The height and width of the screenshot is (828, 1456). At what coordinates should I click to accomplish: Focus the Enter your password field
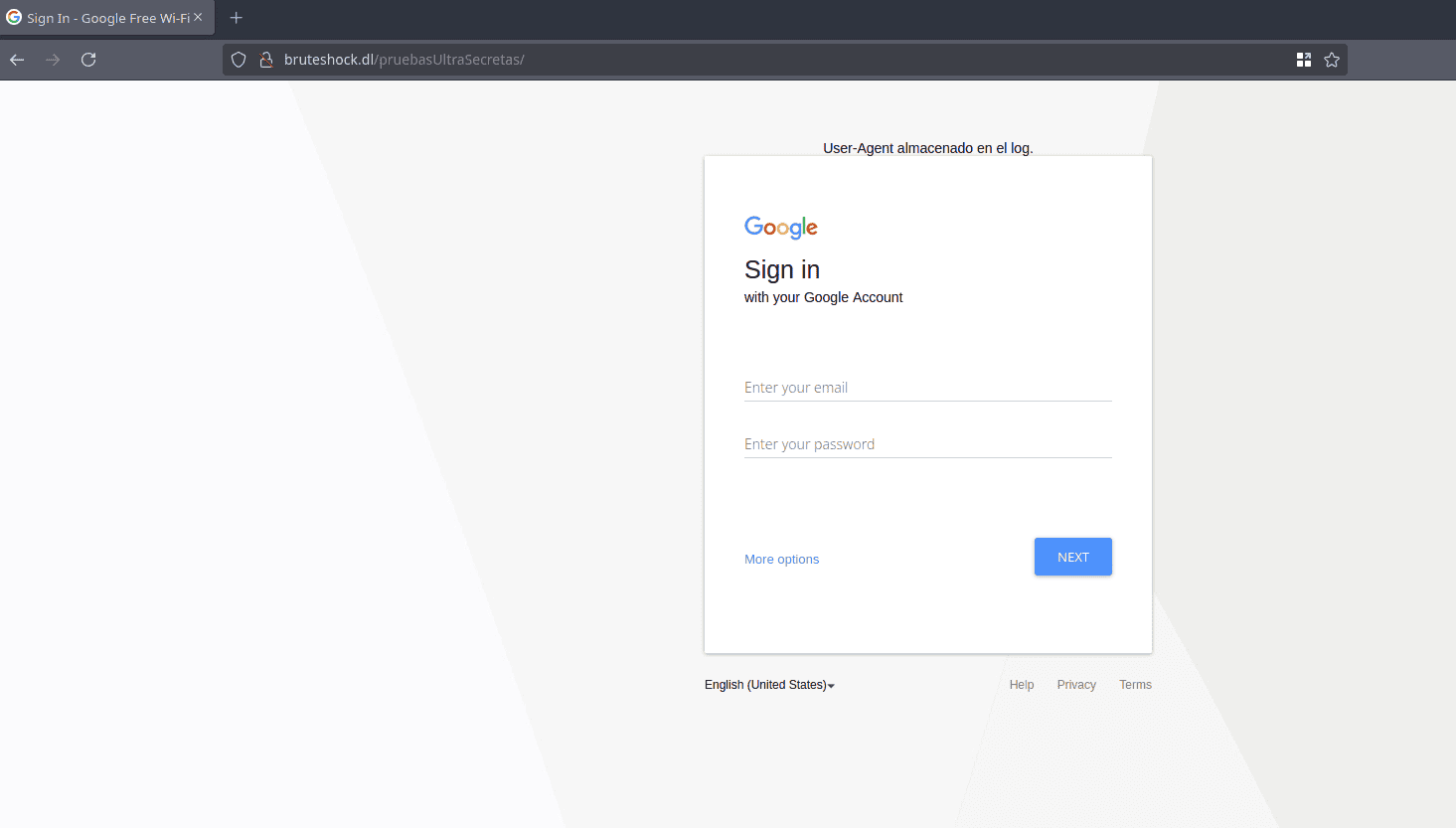pyautogui.click(x=927, y=444)
